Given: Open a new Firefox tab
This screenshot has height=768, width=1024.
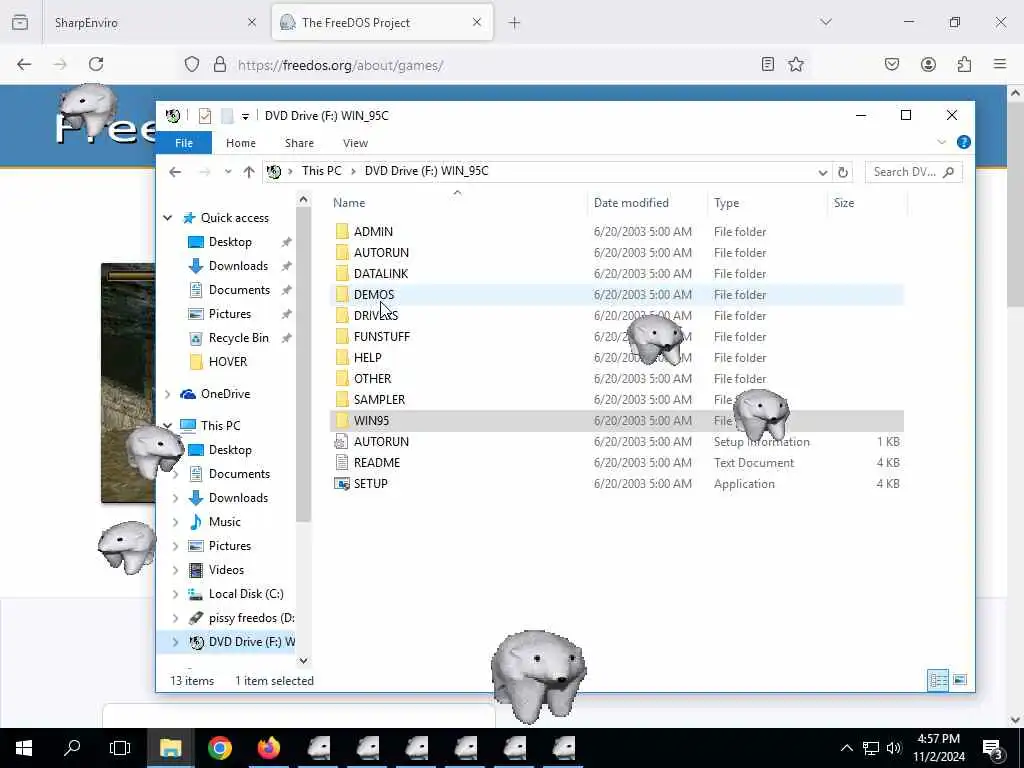Looking at the screenshot, I should point(515,23).
